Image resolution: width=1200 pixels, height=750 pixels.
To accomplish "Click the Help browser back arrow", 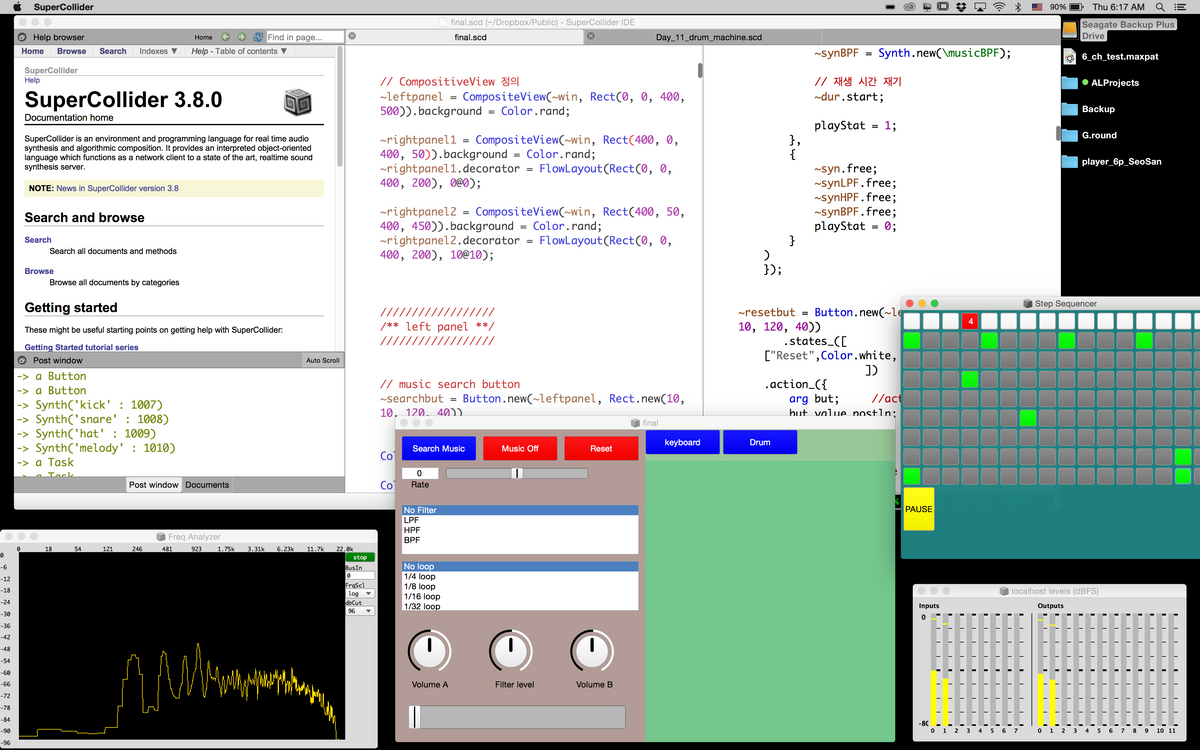I will pos(226,36).
